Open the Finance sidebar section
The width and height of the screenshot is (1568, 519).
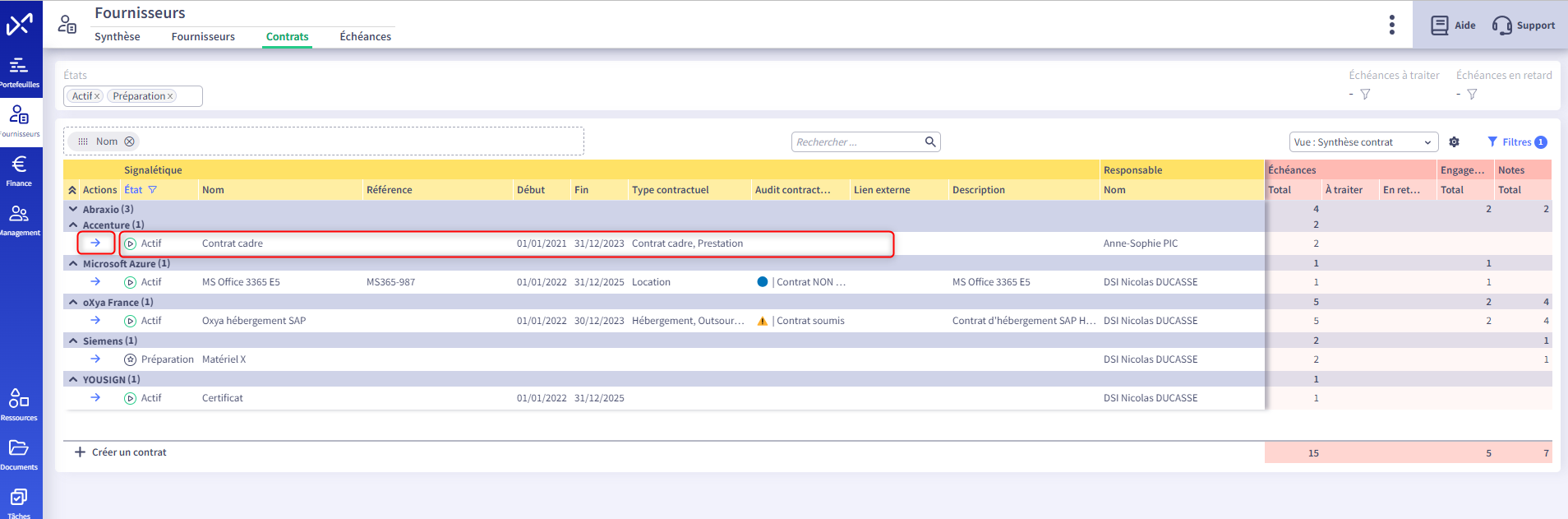tap(20, 171)
